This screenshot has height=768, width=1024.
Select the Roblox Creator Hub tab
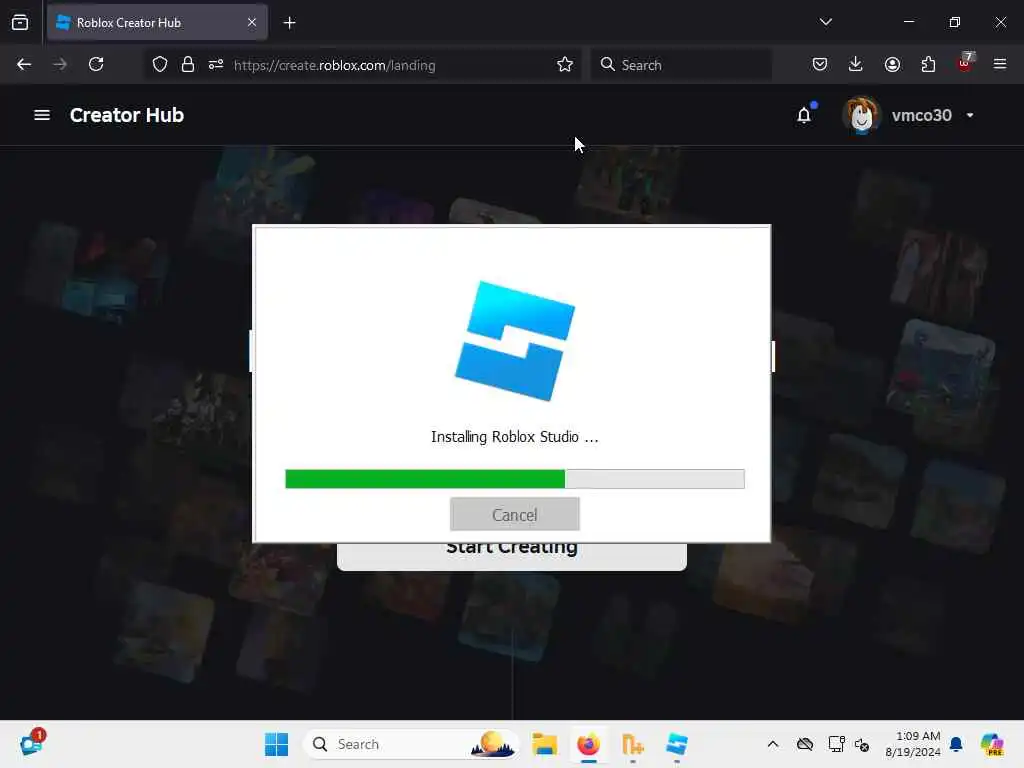tap(157, 23)
